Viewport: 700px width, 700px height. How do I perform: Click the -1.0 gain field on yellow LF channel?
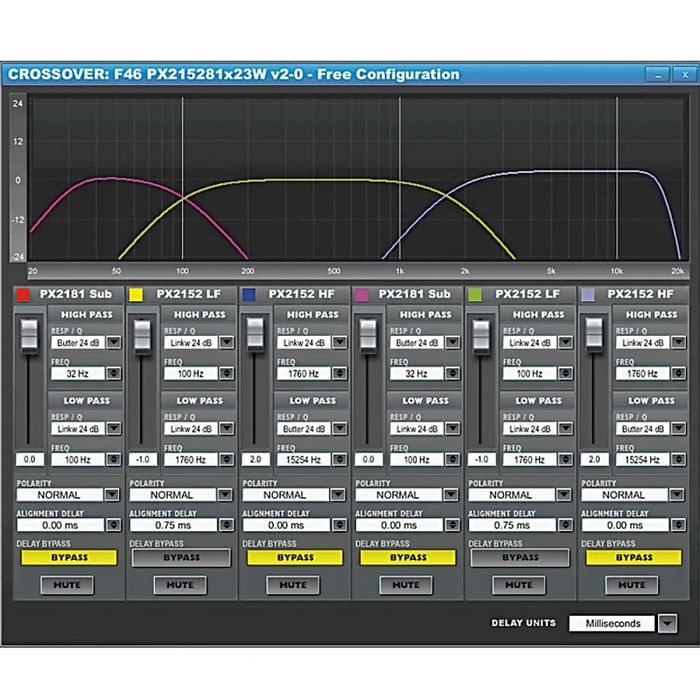[142, 459]
